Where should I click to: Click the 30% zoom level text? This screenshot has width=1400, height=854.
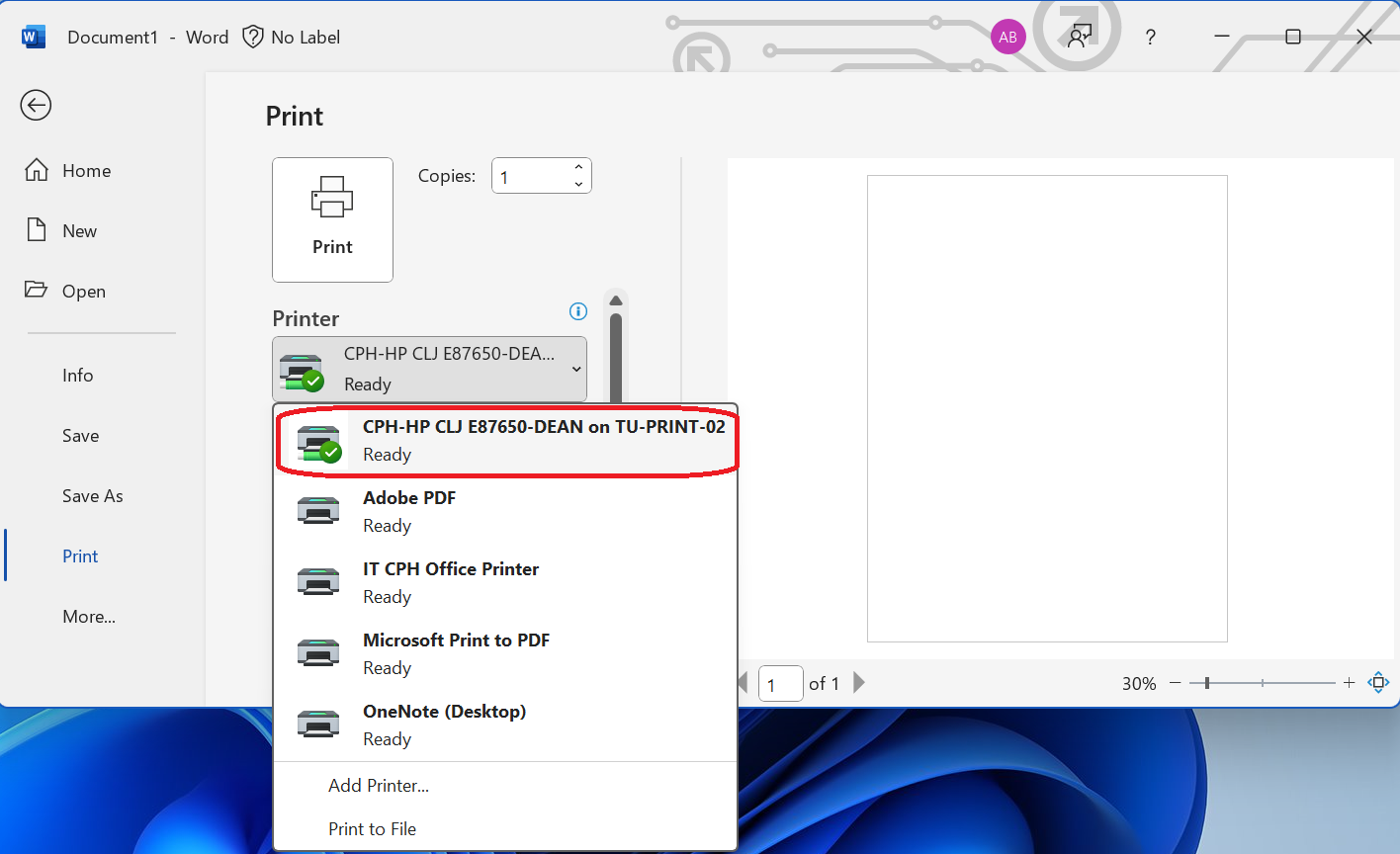1139,683
